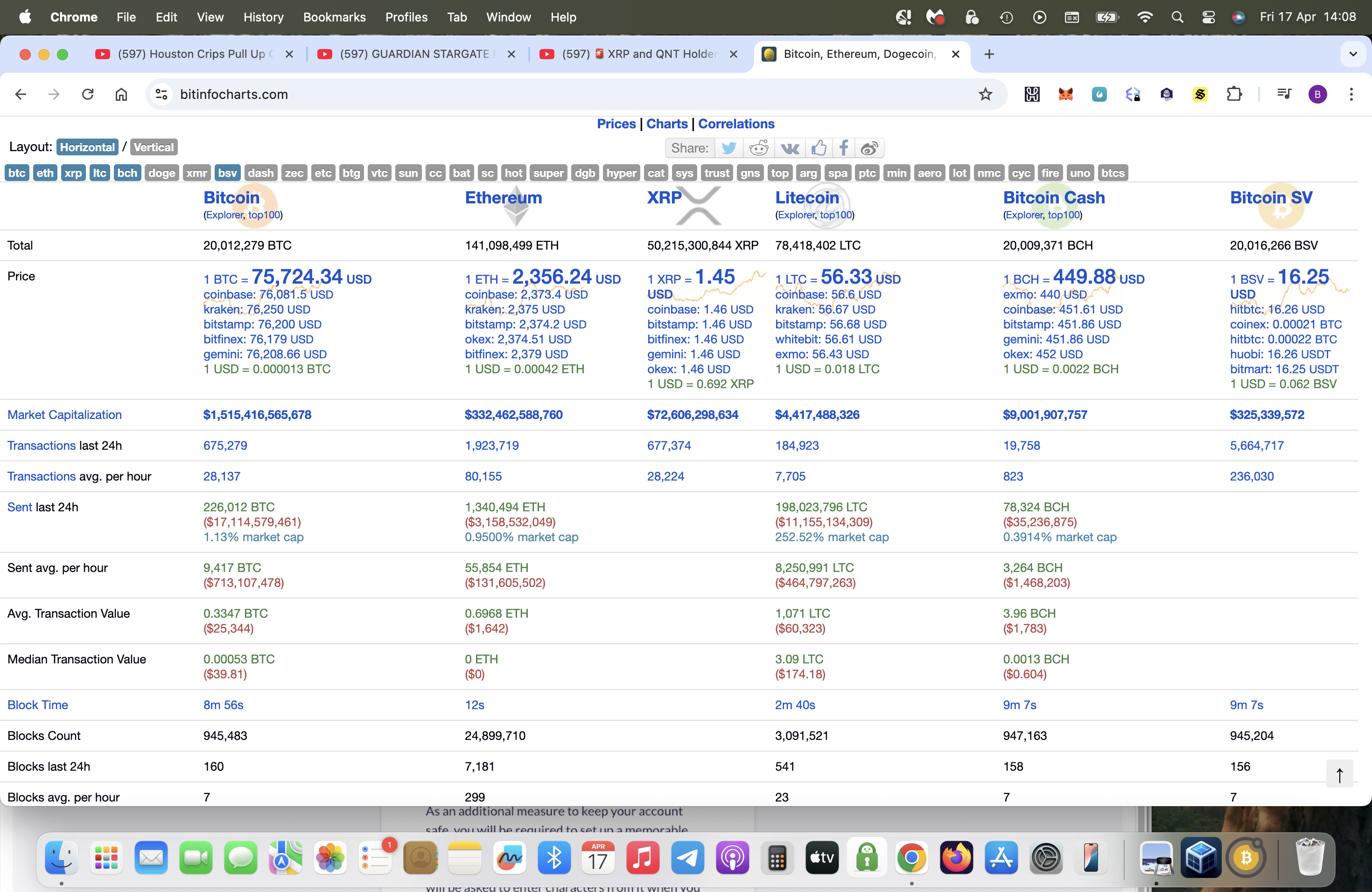Screen dimensions: 1372x892
Task: Click the scroll-to-top arrow button
Action: click(x=1339, y=774)
